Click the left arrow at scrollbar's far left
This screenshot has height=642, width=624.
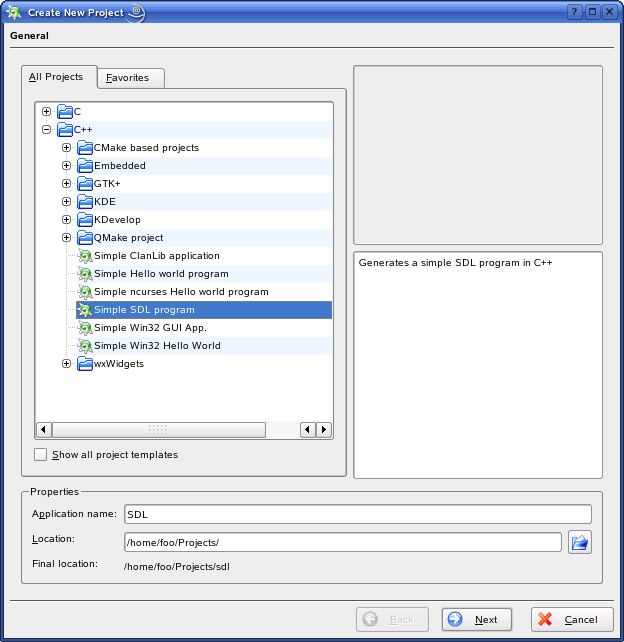click(44, 430)
